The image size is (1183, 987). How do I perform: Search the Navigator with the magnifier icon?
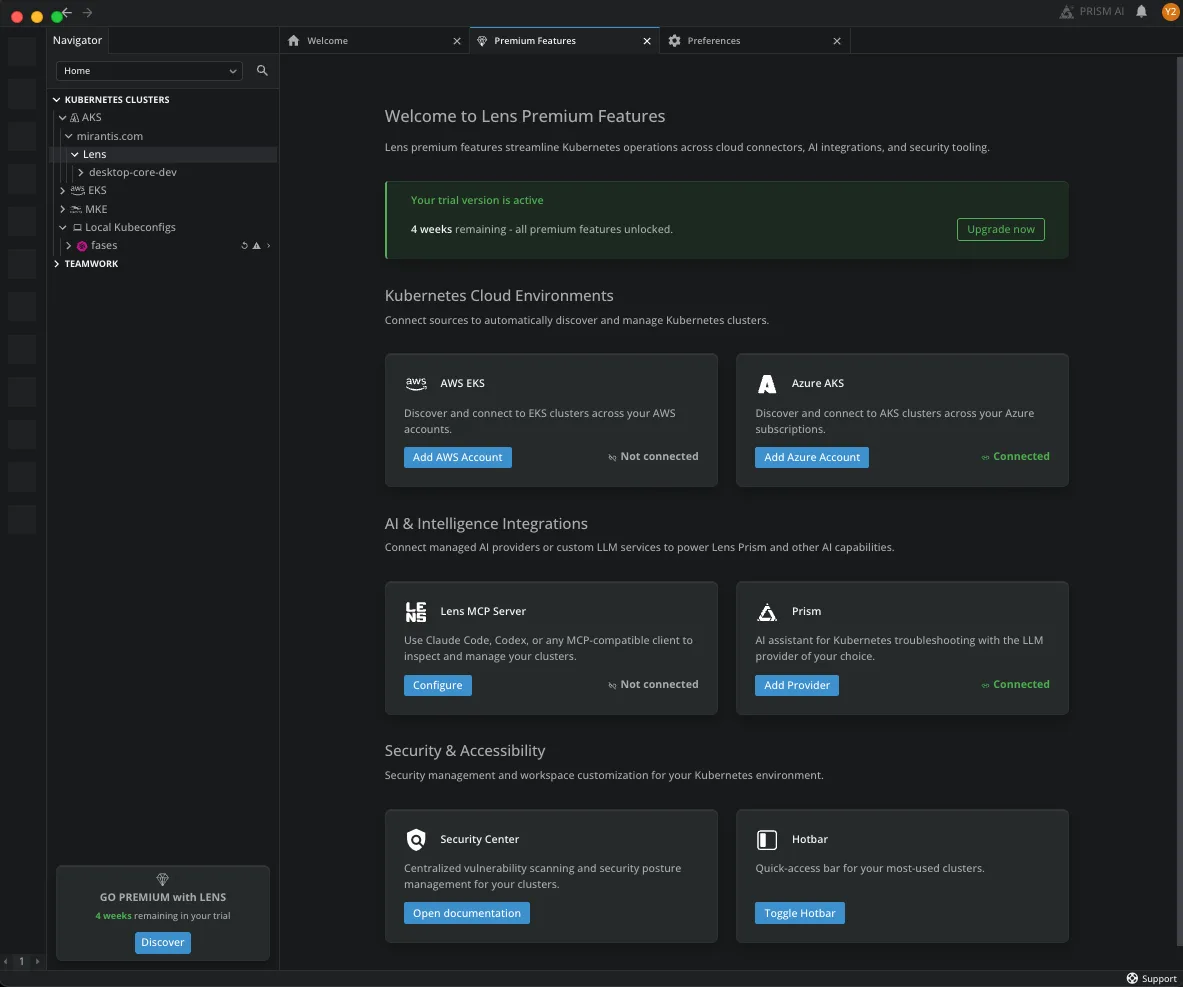pyautogui.click(x=262, y=70)
